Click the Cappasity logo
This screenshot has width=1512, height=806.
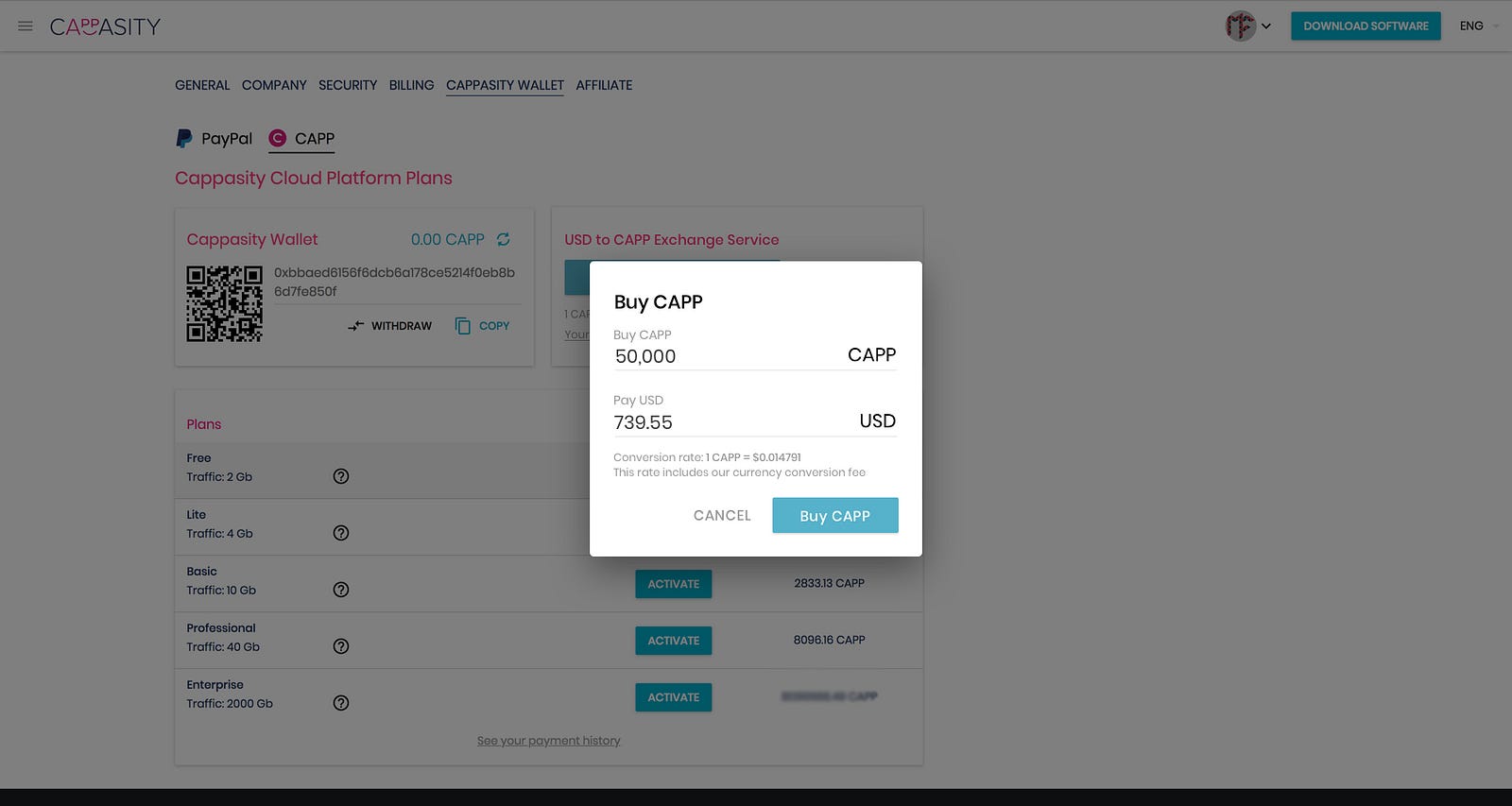[x=105, y=26]
